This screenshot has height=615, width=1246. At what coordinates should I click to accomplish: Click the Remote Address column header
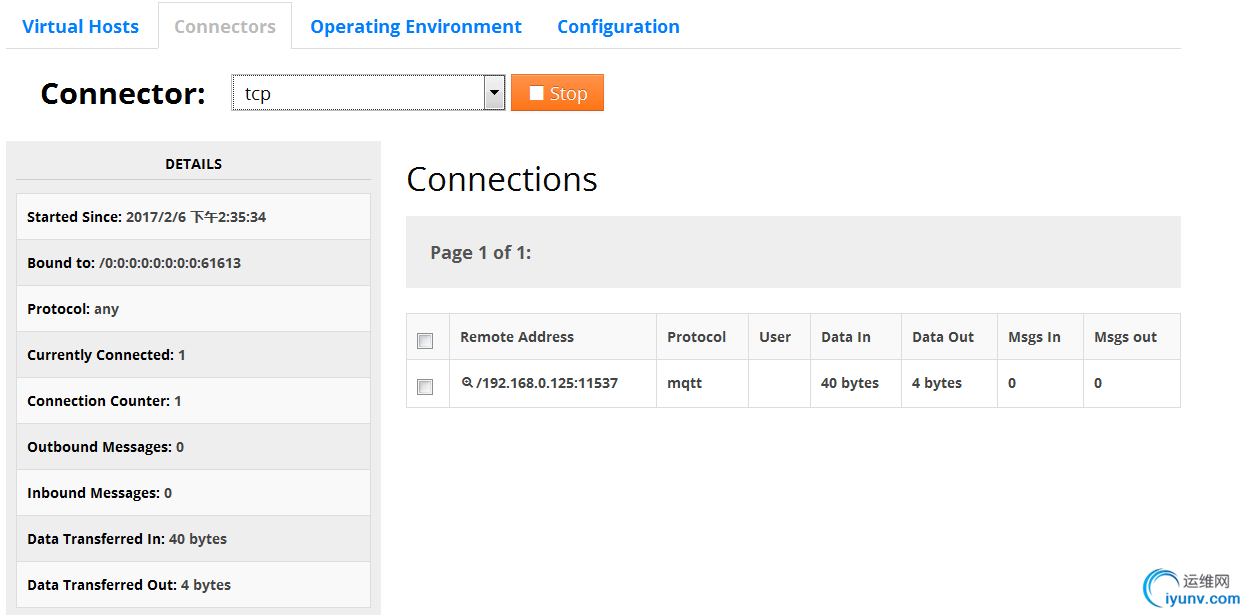click(x=517, y=337)
